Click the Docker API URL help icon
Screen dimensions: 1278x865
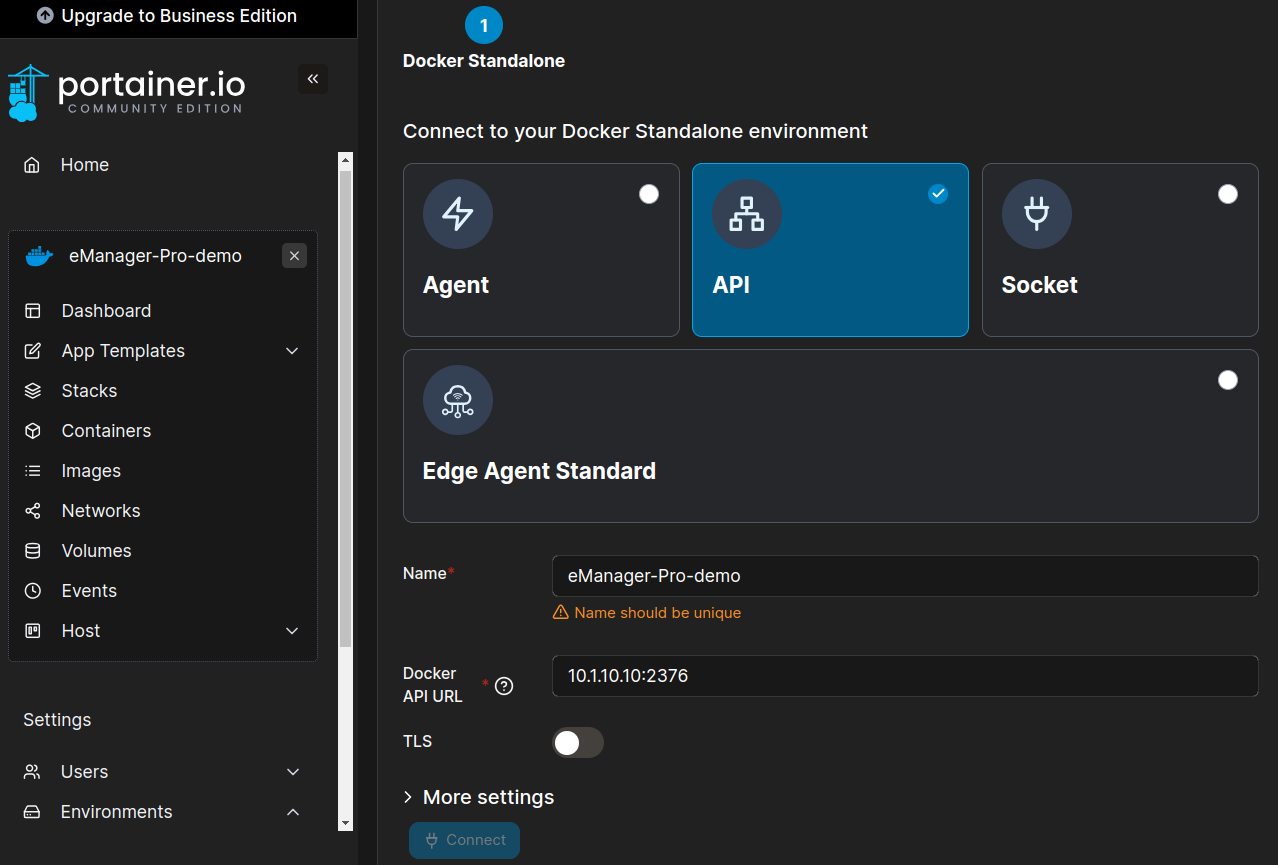coord(504,686)
